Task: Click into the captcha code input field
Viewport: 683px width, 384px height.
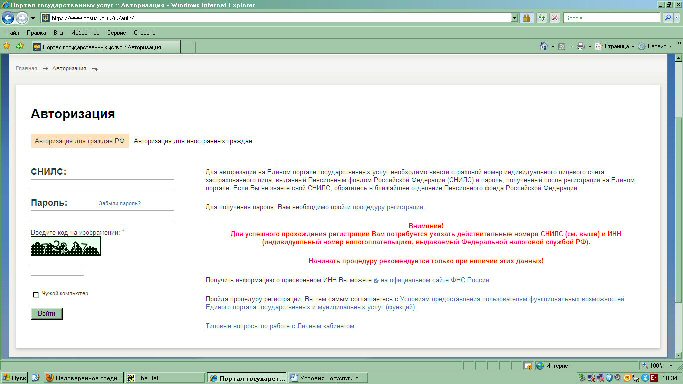Action: [x=57, y=269]
